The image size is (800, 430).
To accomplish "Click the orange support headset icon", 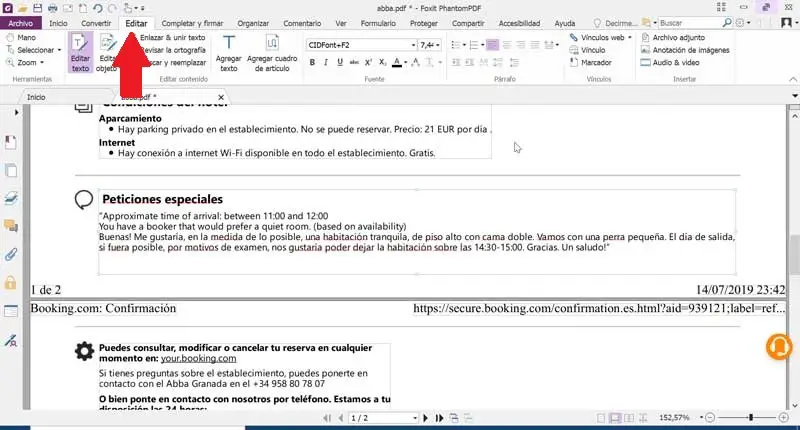I will 779,346.
